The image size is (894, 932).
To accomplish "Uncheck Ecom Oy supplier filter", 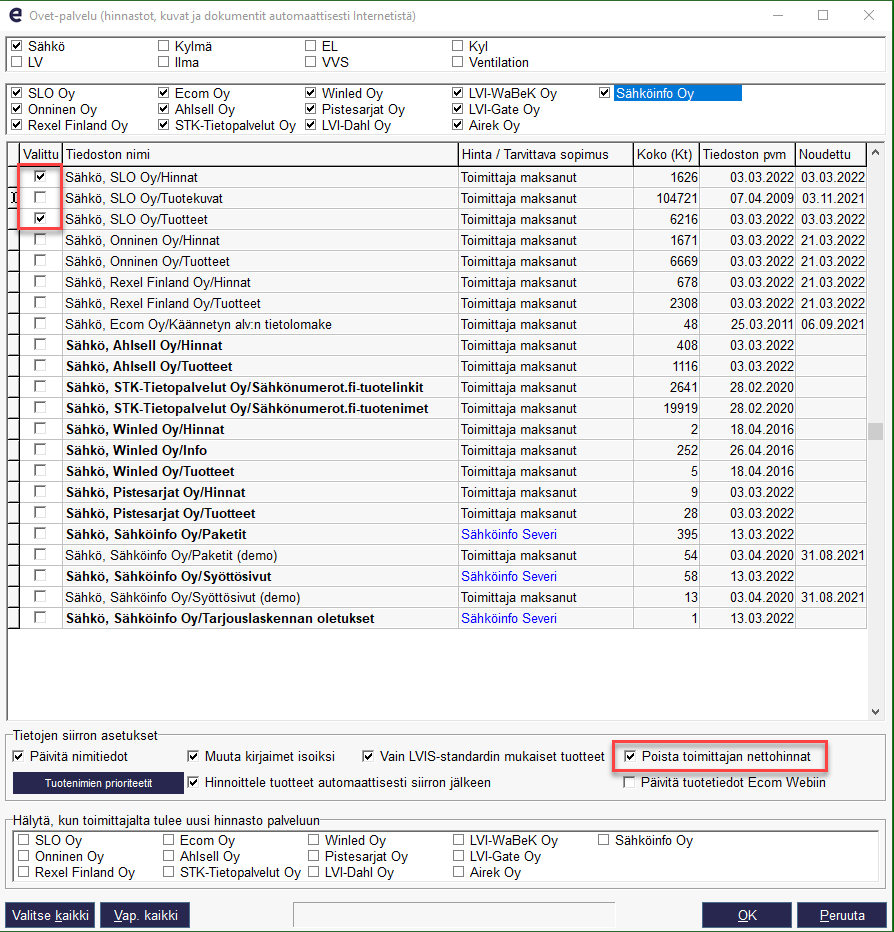I will (x=163, y=93).
